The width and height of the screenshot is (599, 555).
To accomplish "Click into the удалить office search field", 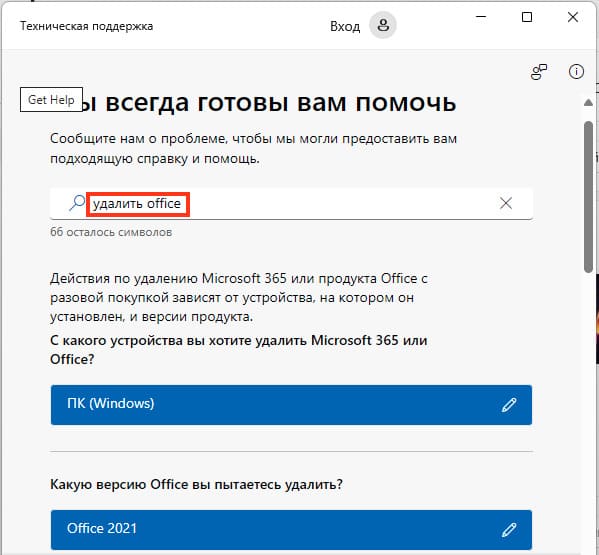I will tap(291, 204).
